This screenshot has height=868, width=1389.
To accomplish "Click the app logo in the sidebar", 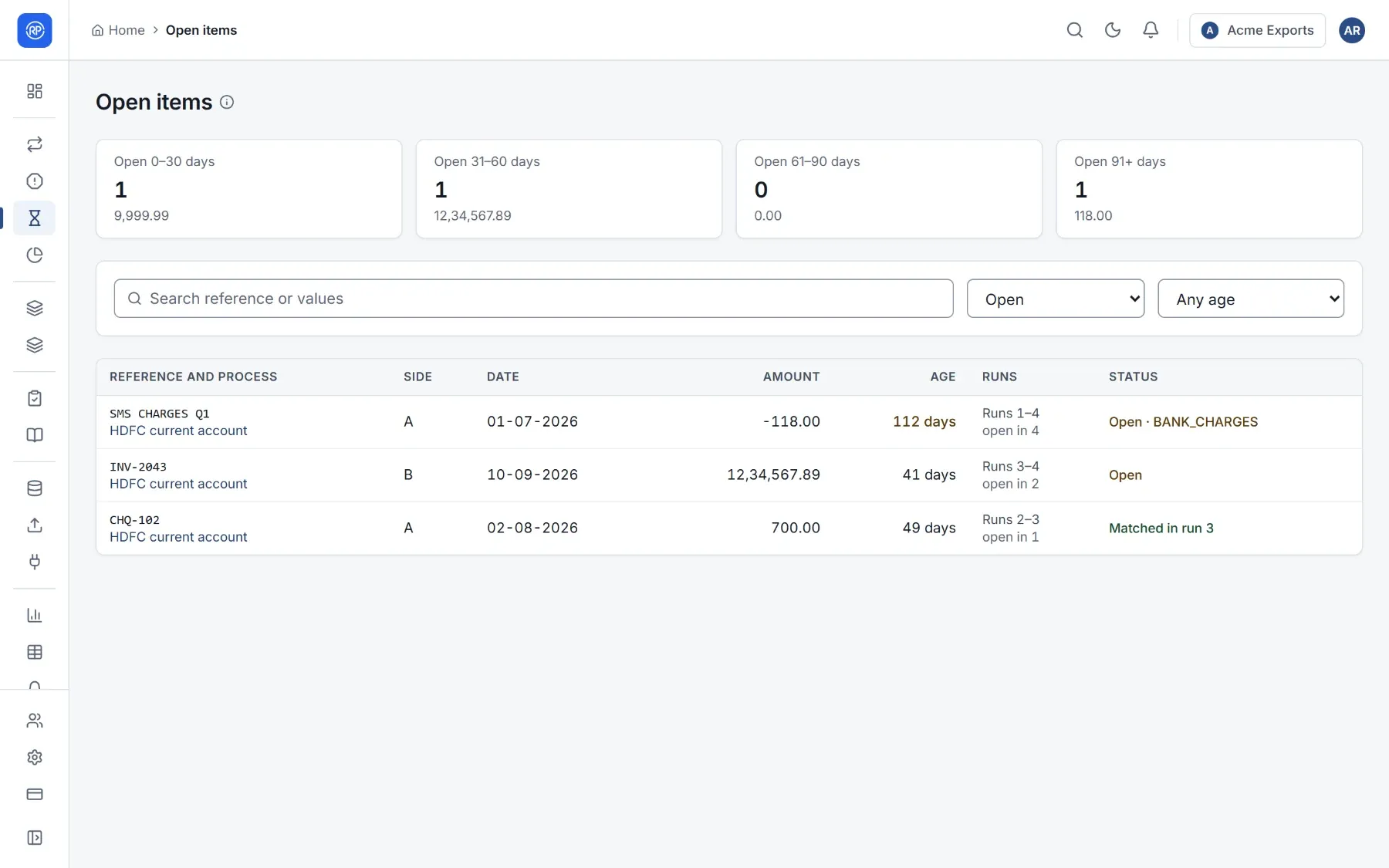I will point(35,30).
